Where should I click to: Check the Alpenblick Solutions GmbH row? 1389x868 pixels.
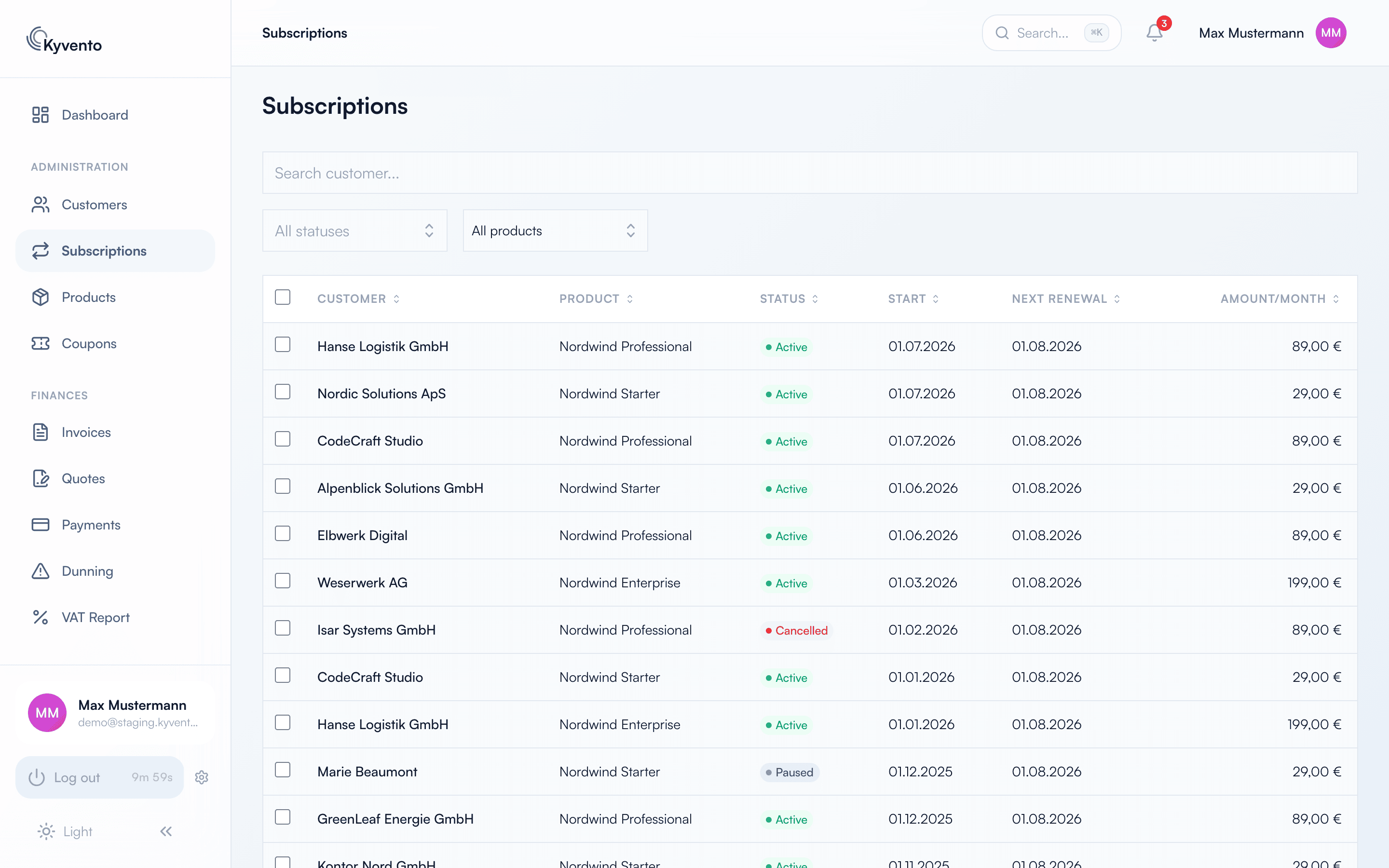click(283, 486)
